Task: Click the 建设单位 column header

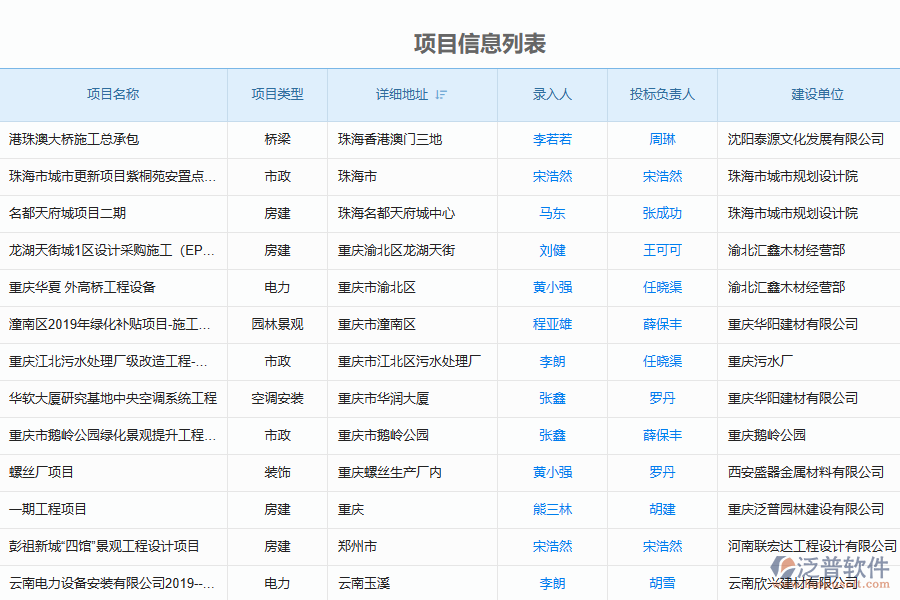Action: coord(817,95)
